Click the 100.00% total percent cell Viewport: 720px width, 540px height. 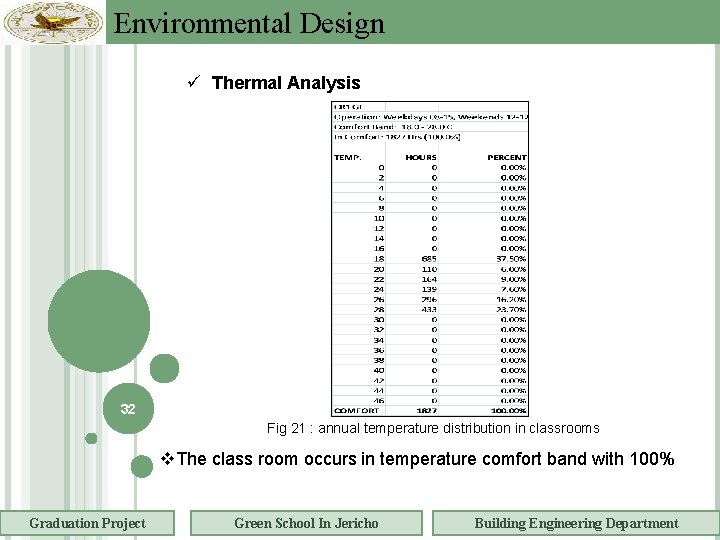point(509,411)
